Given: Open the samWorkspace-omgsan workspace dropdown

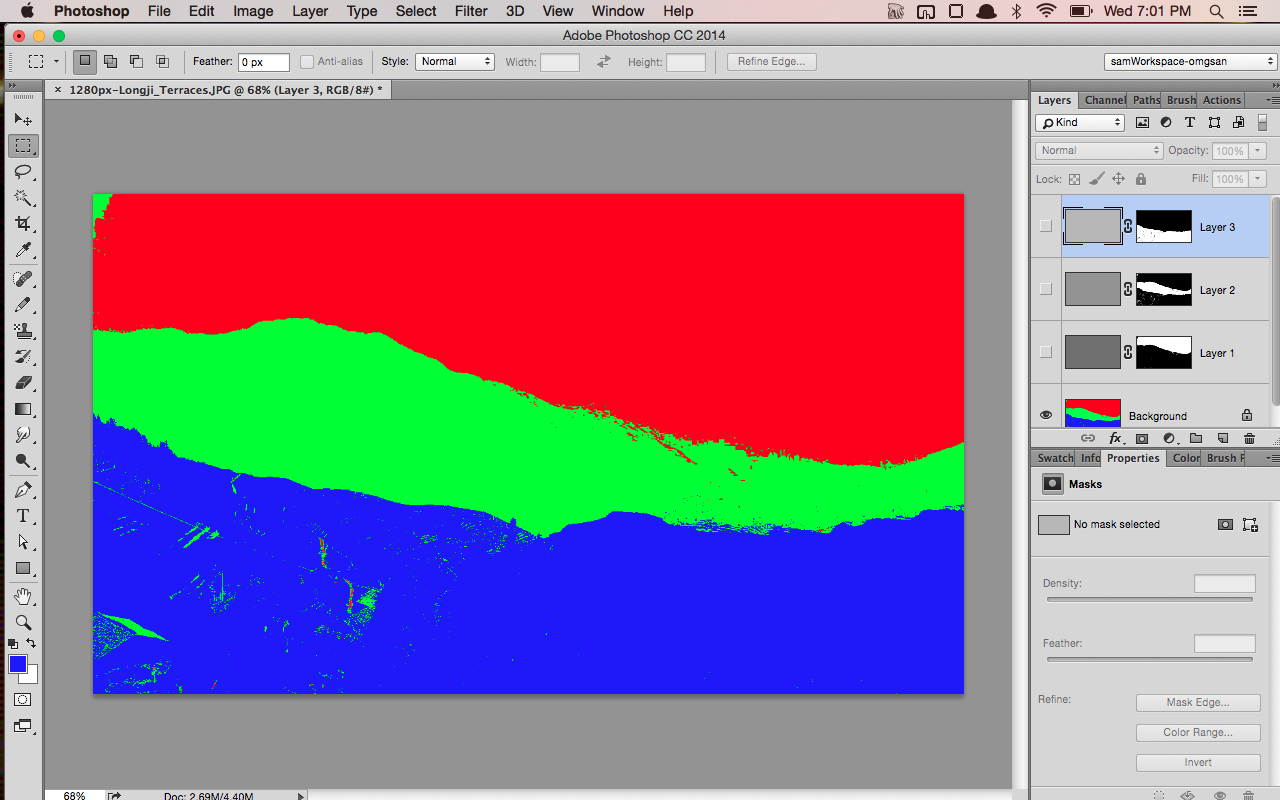Looking at the screenshot, I should click(x=1191, y=62).
